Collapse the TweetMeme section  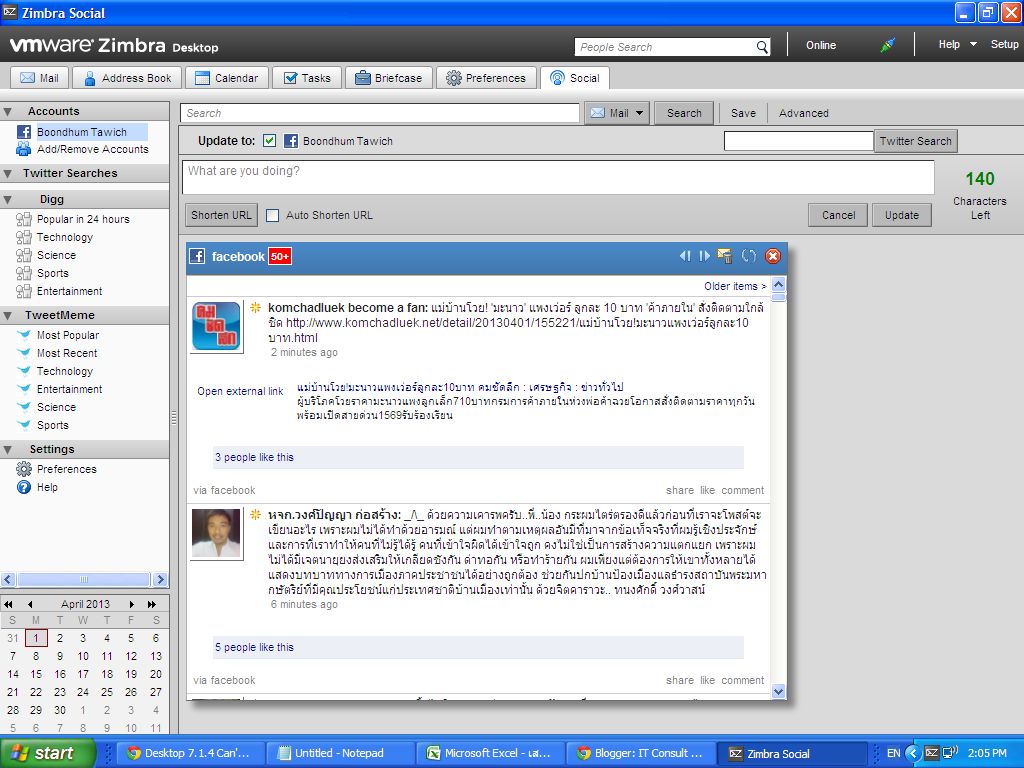pos(8,315)
